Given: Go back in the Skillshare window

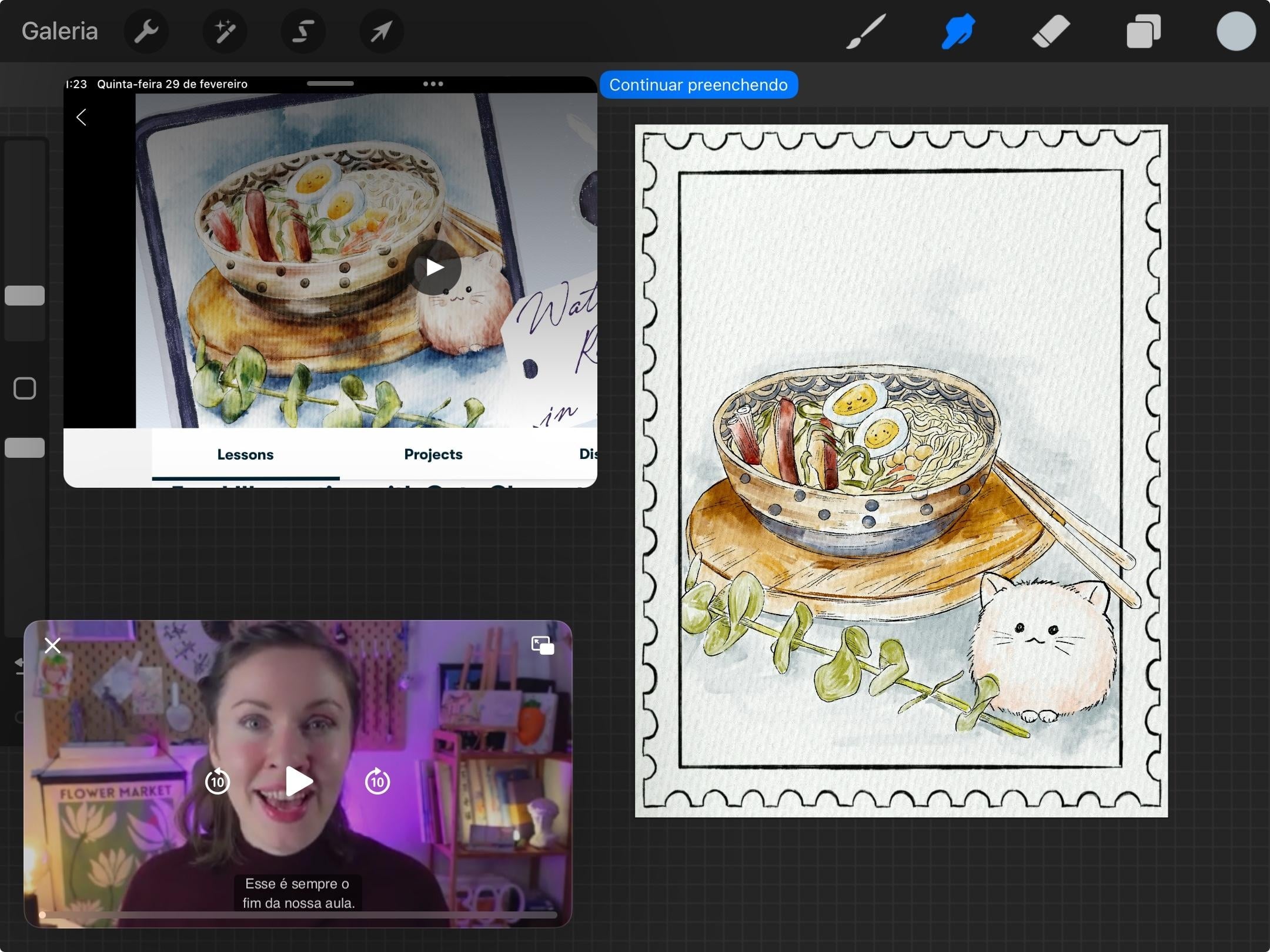Looking at the screenshot, I should [82, 117].
